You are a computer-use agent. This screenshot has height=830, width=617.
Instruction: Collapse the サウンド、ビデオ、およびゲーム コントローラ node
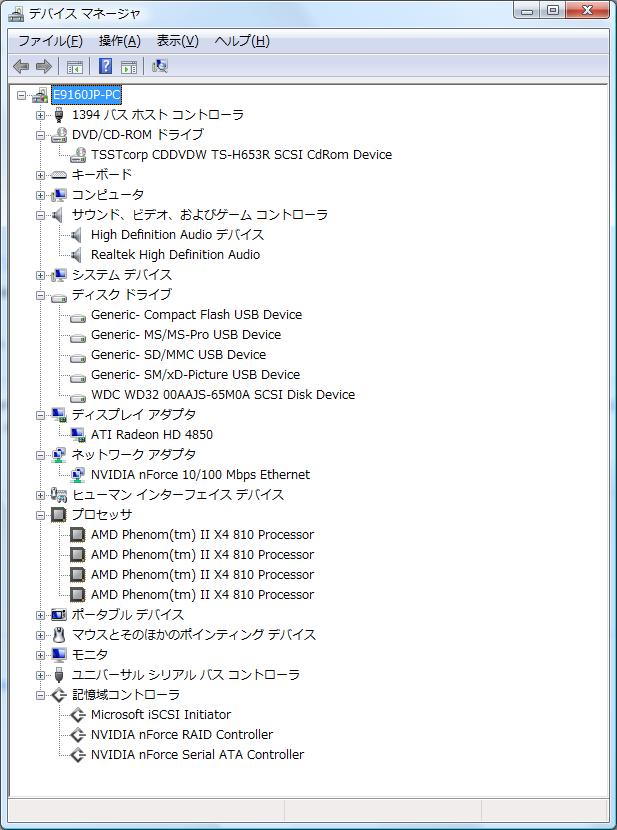40,215
